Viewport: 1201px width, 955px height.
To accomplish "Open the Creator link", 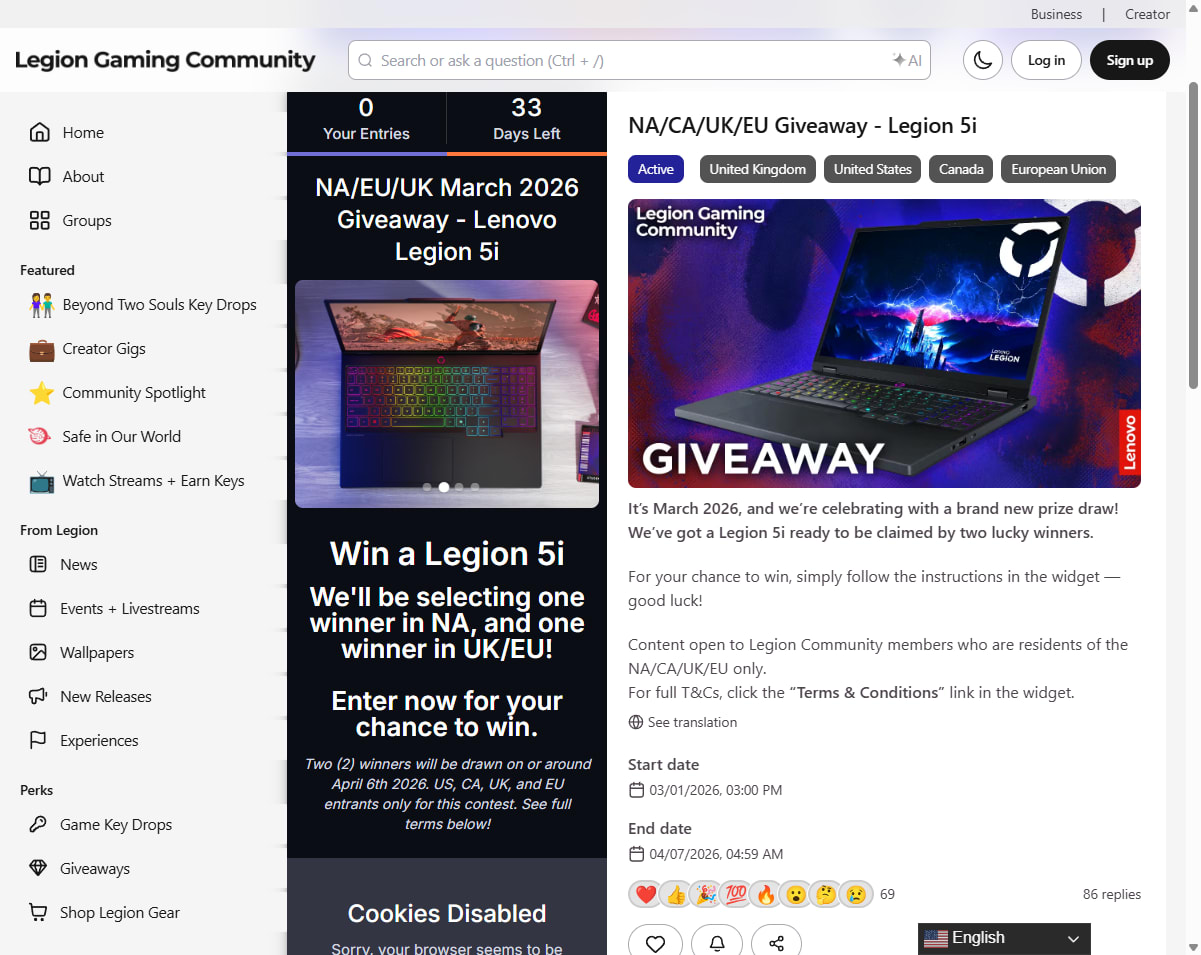I will [x=1147, y=14].
